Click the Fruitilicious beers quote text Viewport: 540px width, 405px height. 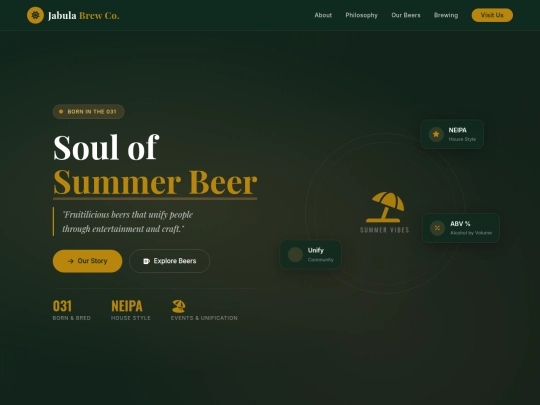(x=127, y=221)
